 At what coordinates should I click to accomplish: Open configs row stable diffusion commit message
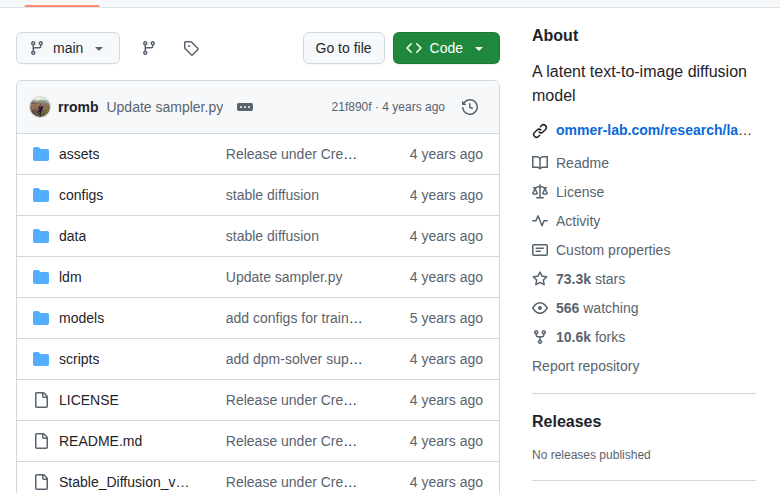point(272,195)
